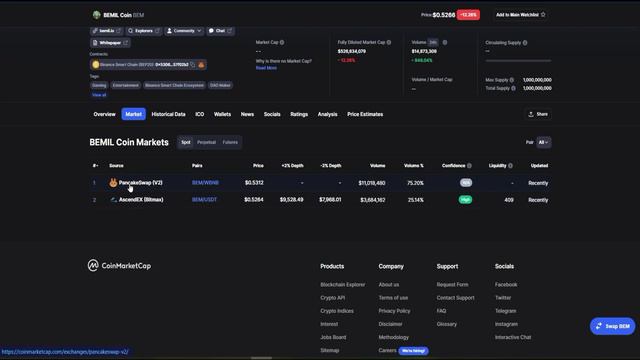Click the Market Cap info icon
This screenshot has height=360, width=640.
pos(282,42)
